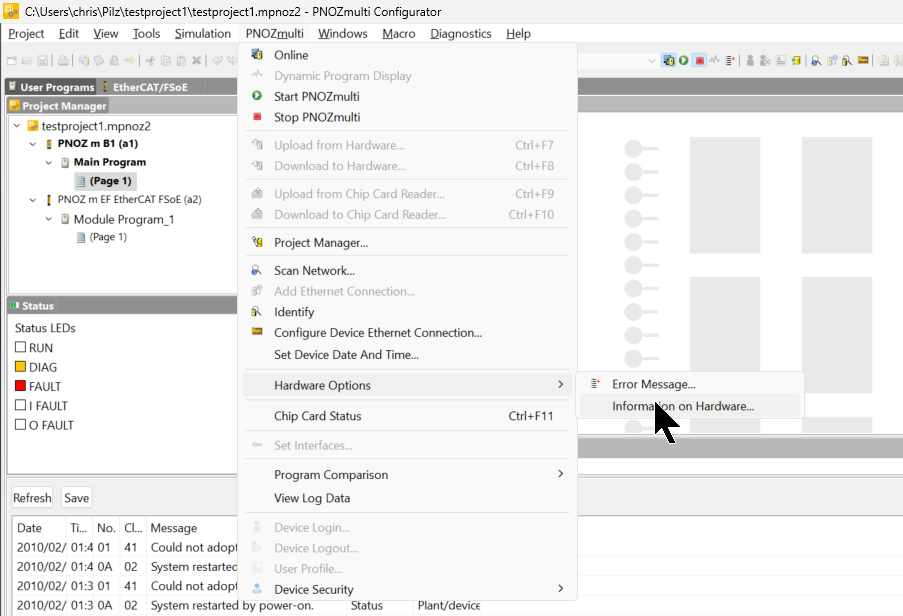
Task: Select Scan Network... menu entry
Action: (x=407, y=271)
